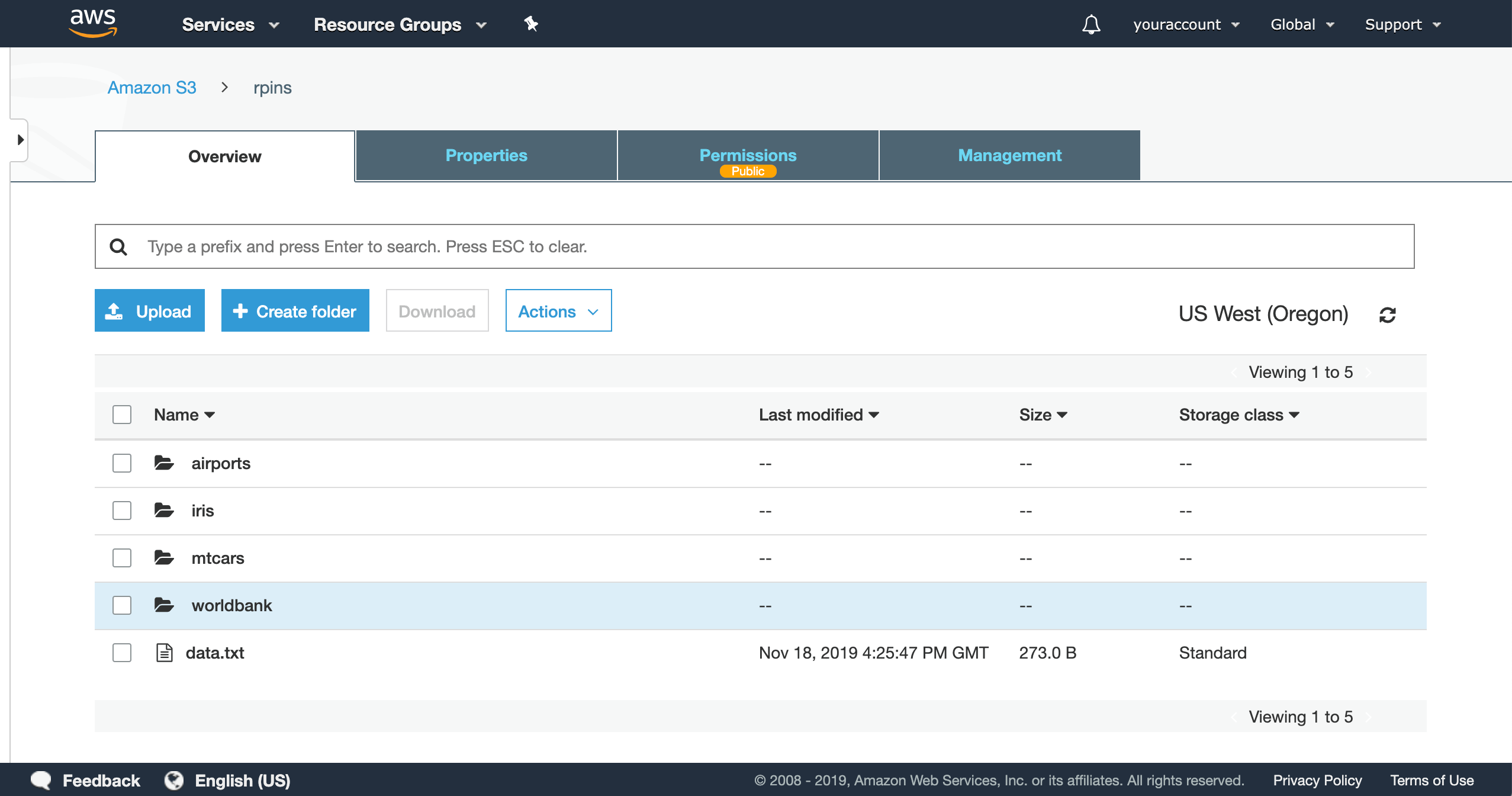Screen dimensions: 1512x796
Task: Click the AWS logo home icon
Action: pos(93,24)
